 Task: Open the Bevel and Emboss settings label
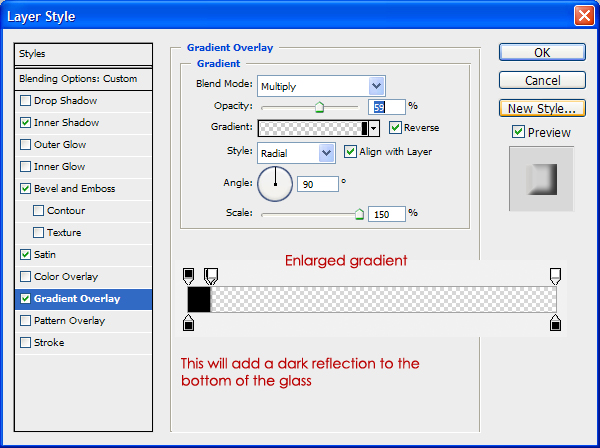pos(75,189)
